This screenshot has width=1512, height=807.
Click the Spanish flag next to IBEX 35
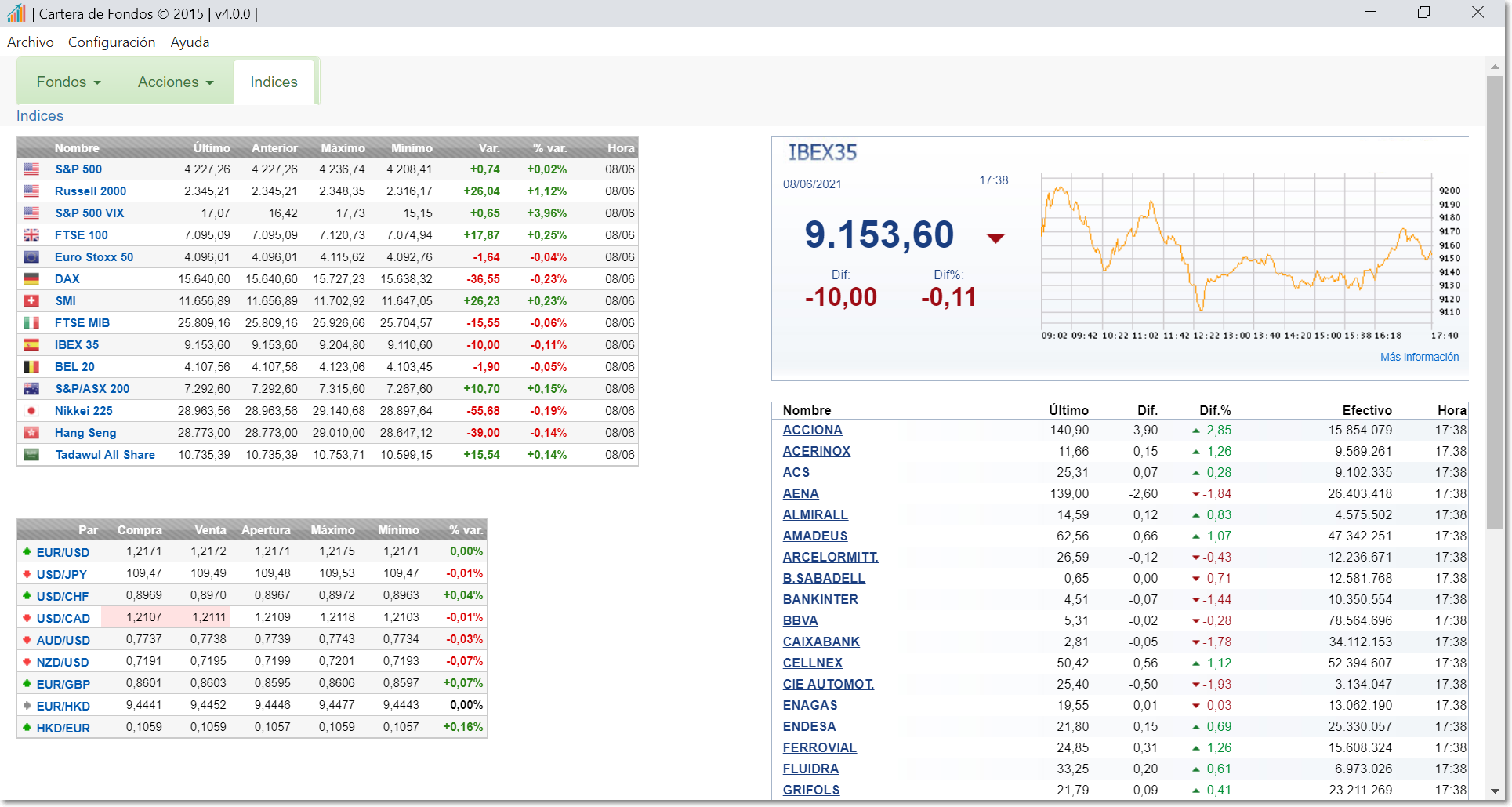coord(31,345)
